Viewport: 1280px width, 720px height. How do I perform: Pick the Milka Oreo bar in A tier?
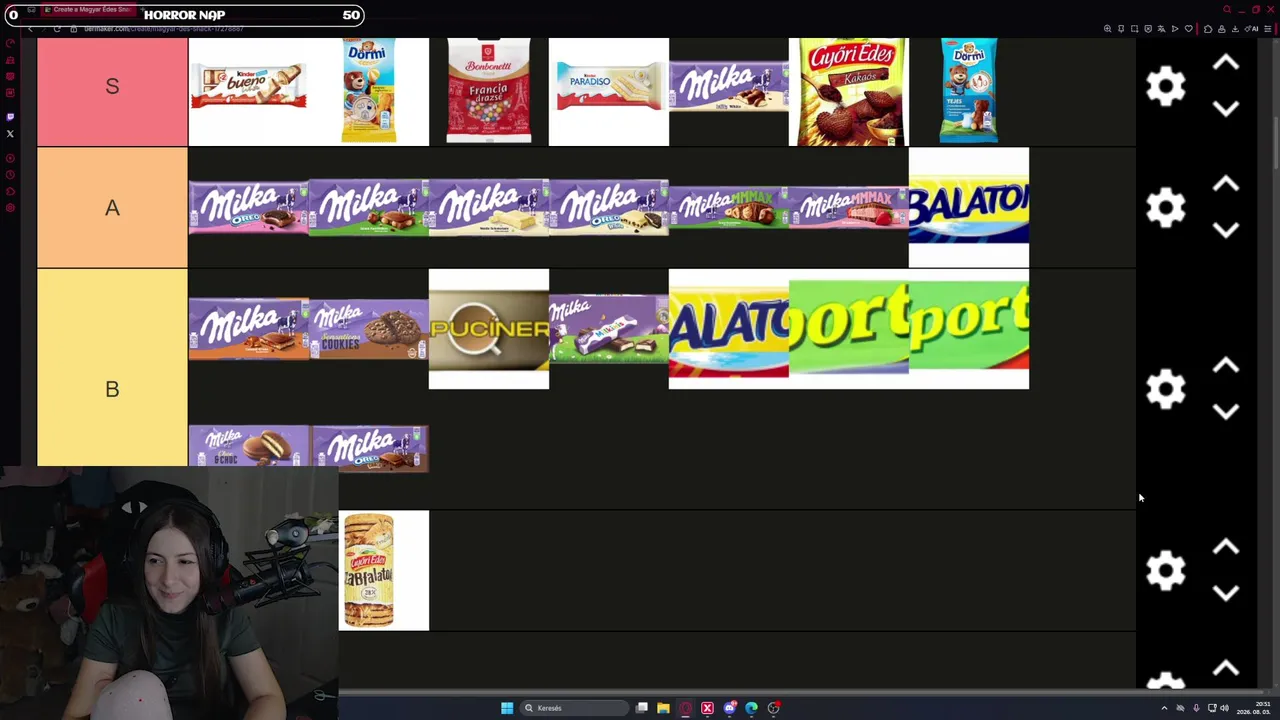click(x=248, y=208)
